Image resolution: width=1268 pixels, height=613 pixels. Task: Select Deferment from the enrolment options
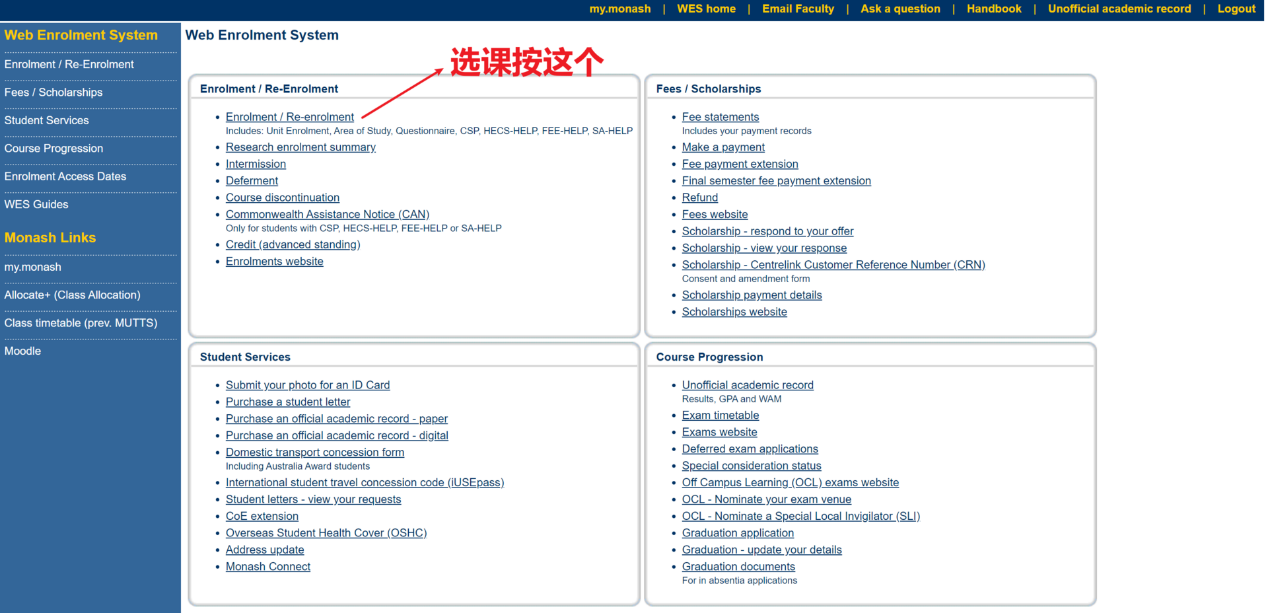251,180
